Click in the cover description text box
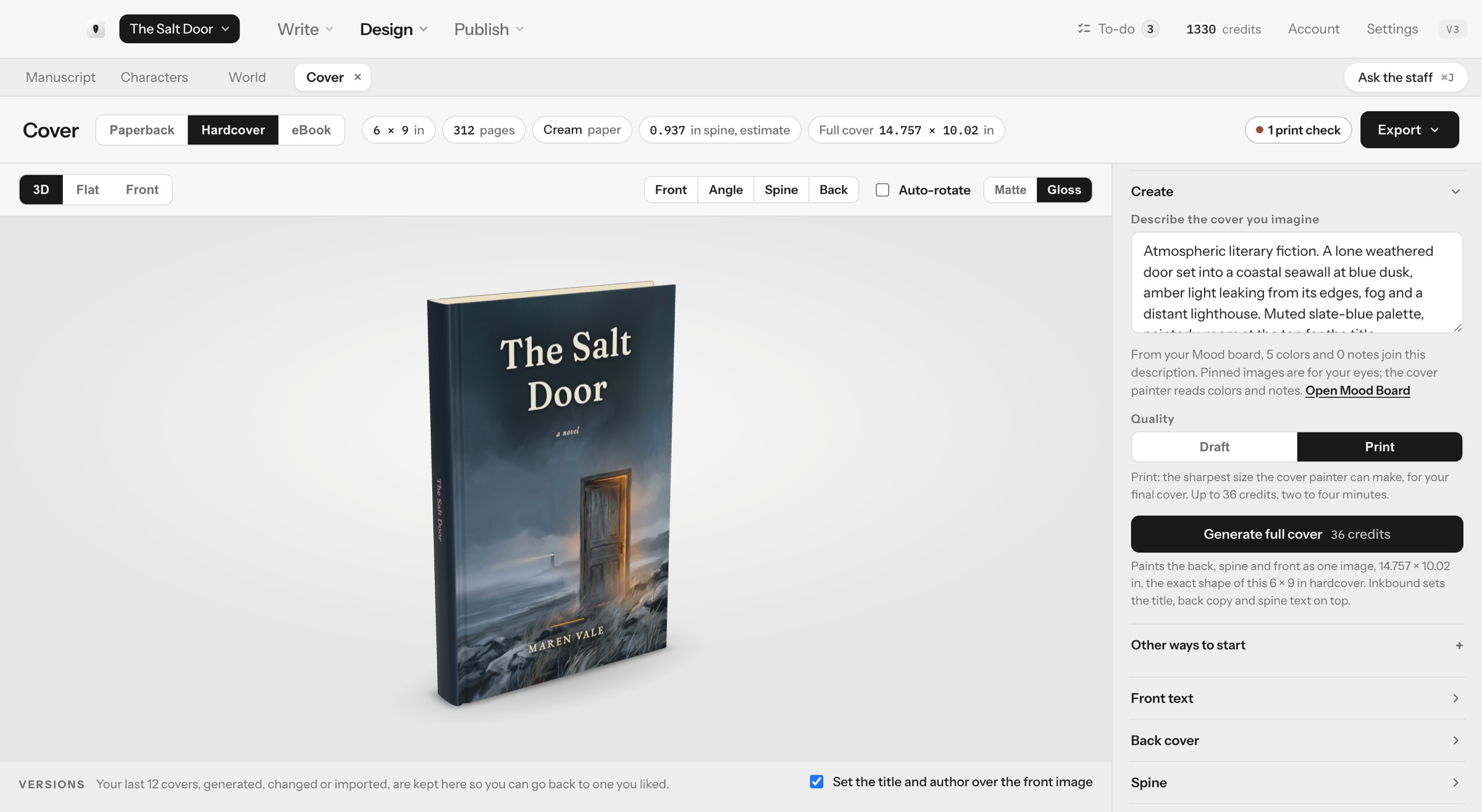Image resolution: width=1482 pixels, height=812 pixels. coord(1296,282)
